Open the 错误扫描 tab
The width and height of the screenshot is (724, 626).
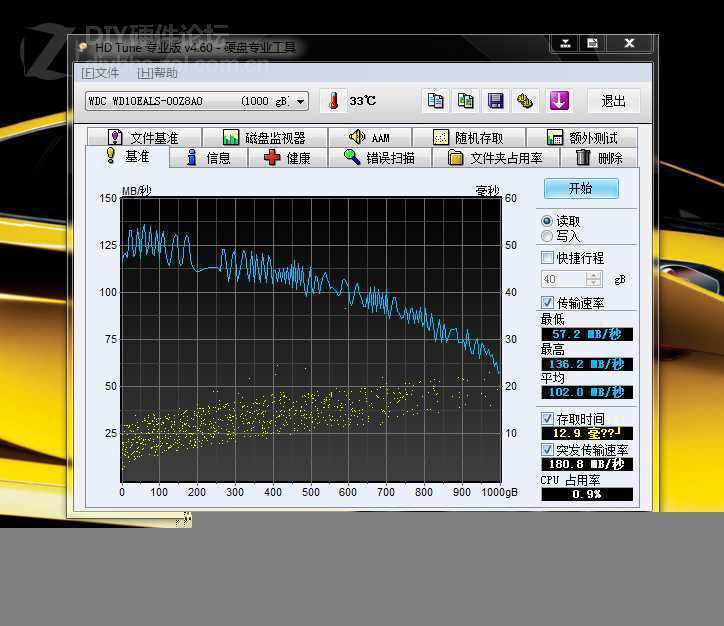[x=380, y=158]
